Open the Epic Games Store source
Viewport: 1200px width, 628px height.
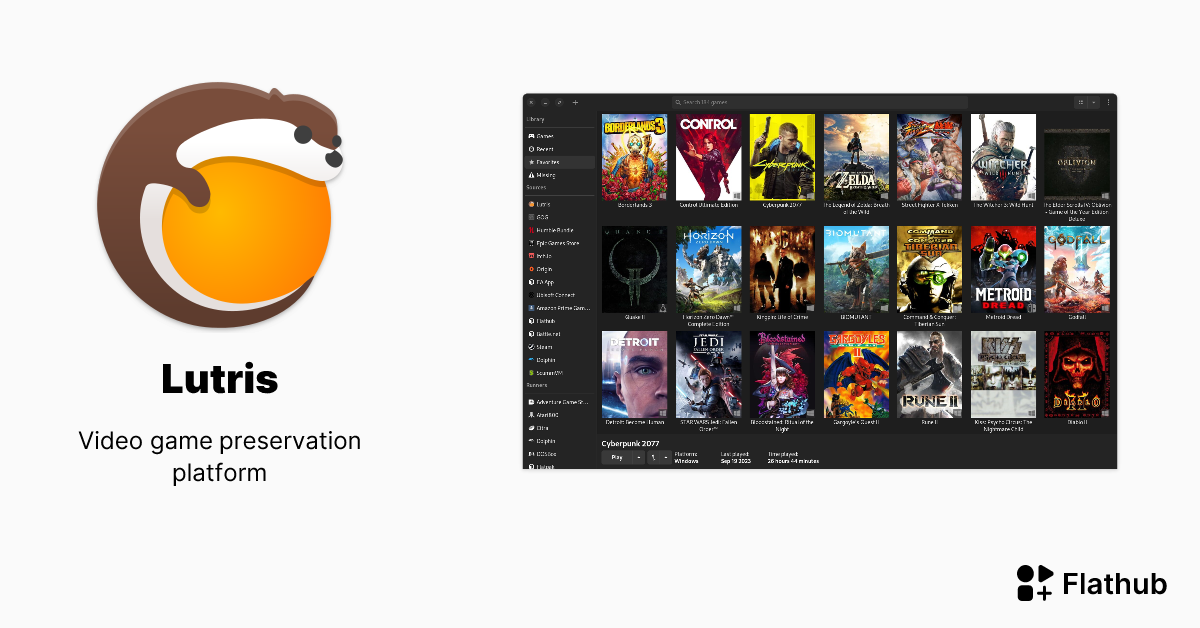(x=560, y=243)
